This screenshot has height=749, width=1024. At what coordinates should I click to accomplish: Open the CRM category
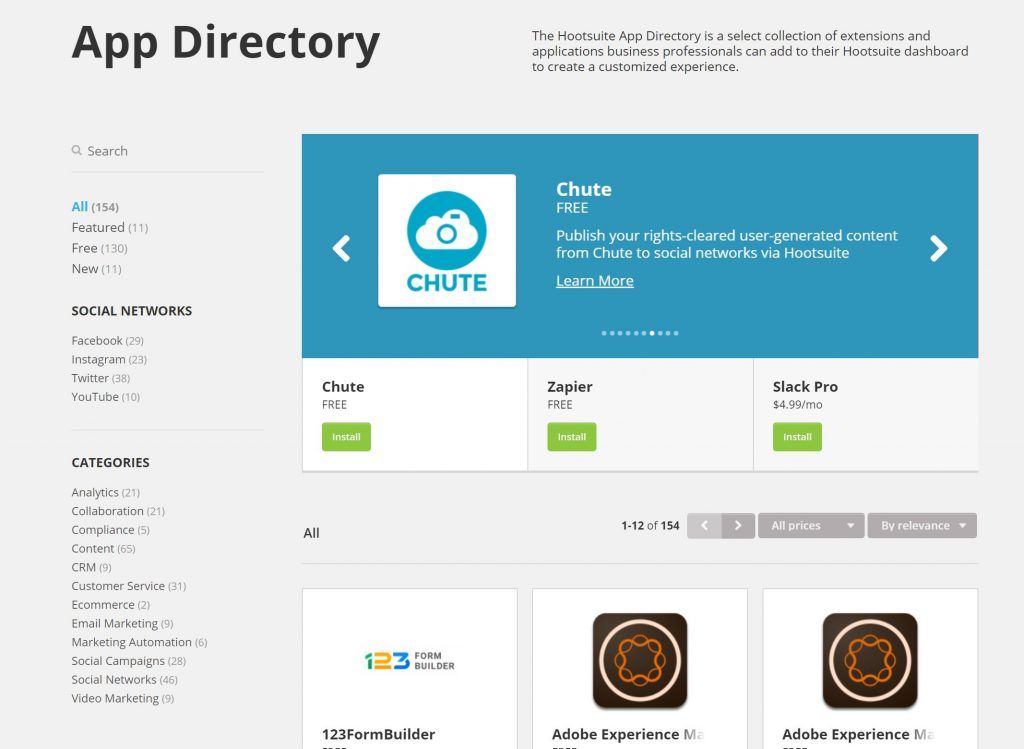point(91,567)
